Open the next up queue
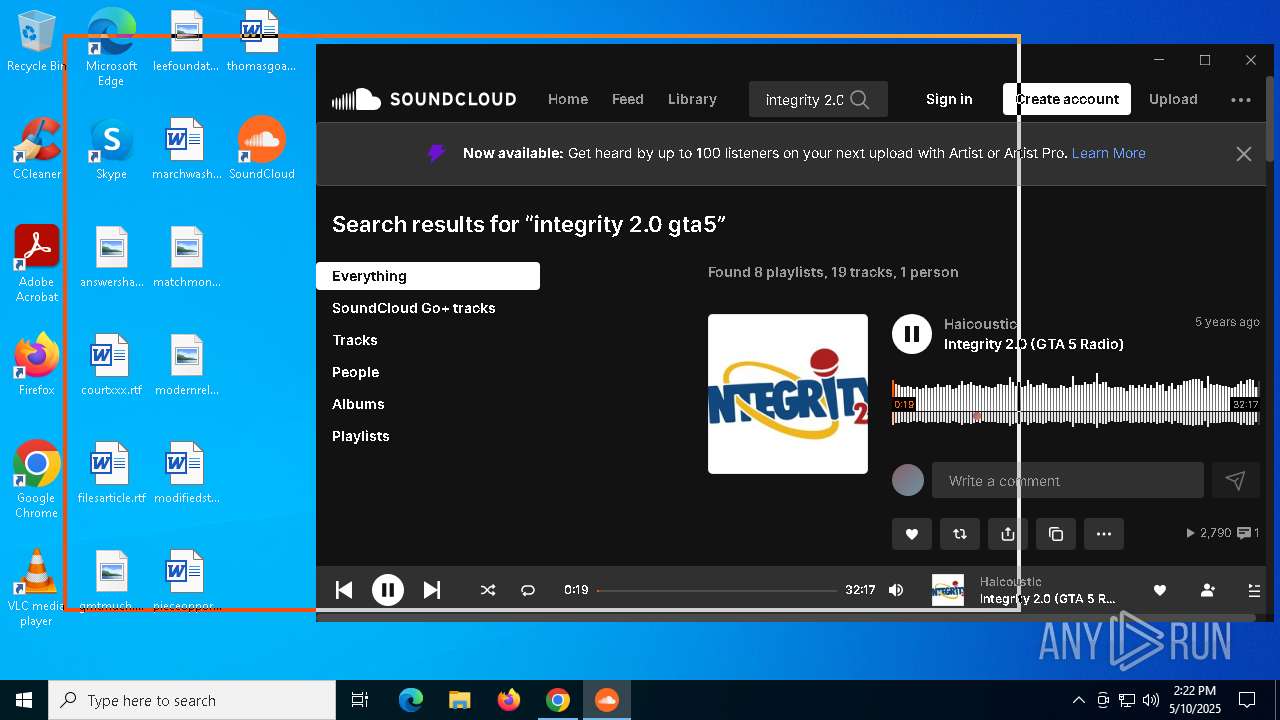Image resolution: width=1280 pixels, height=720 pixels. pyautogui.click(x=1254, y=590)
